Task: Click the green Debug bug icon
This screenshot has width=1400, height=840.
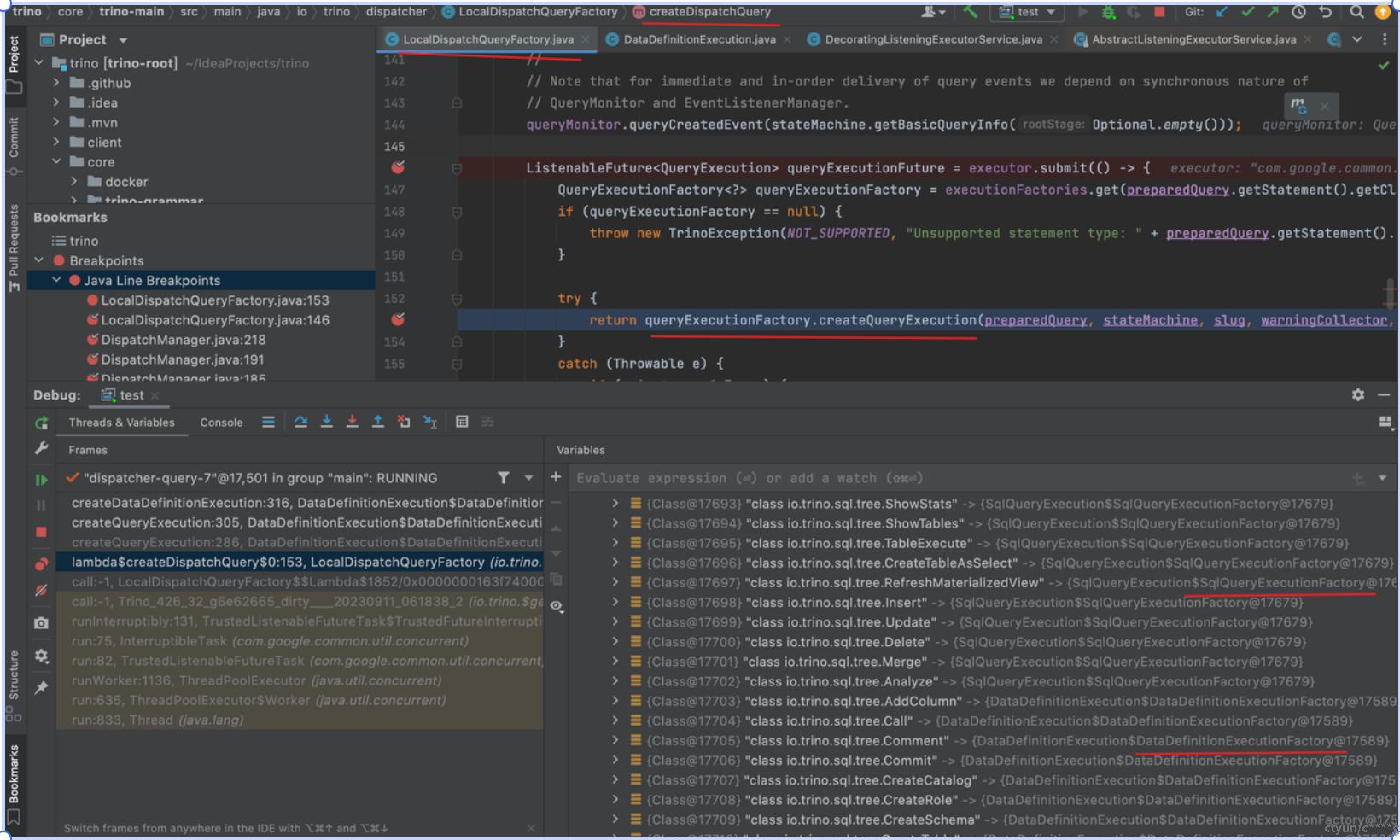Action: pyautogui.click(x=1108, y=12)
